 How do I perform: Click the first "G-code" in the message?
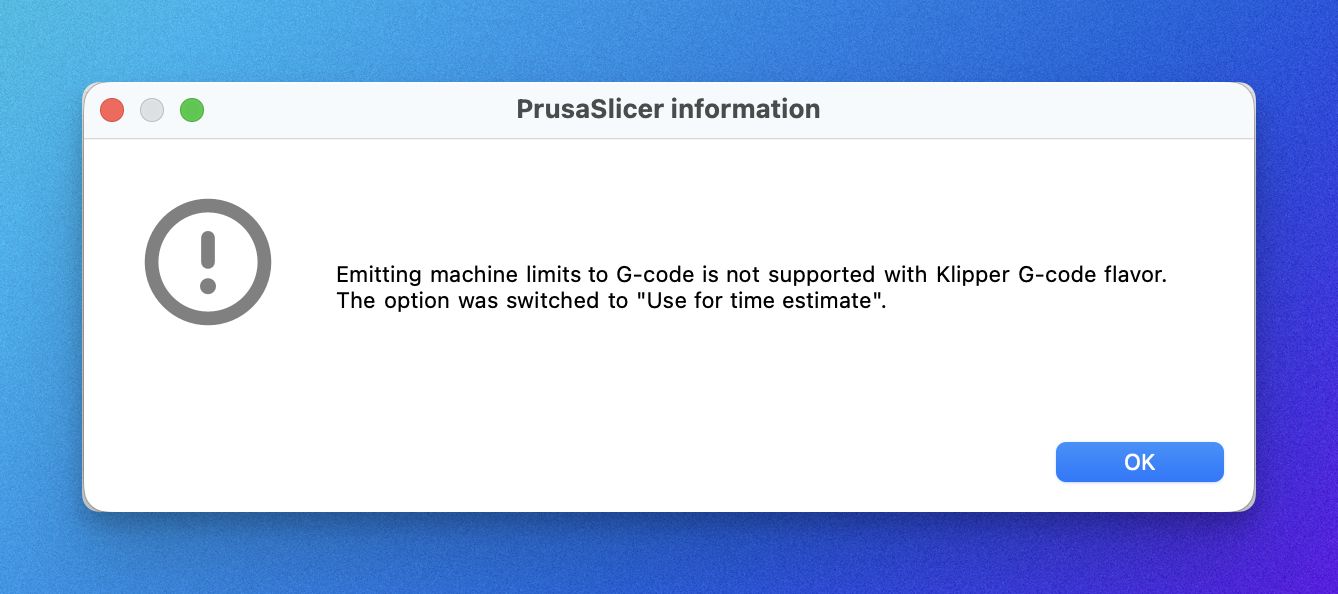point(648,275)
